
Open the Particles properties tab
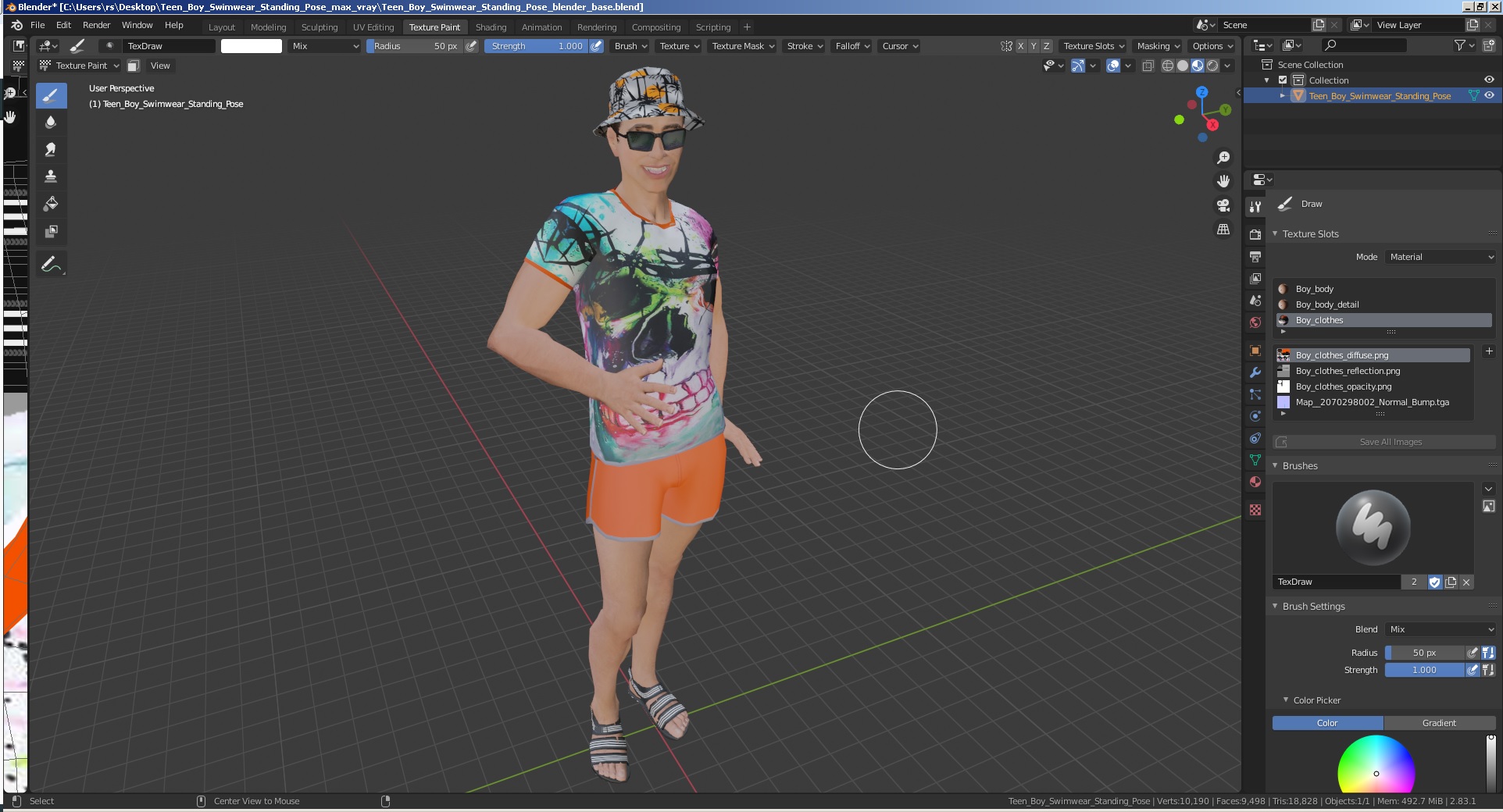coord(1255,394)
